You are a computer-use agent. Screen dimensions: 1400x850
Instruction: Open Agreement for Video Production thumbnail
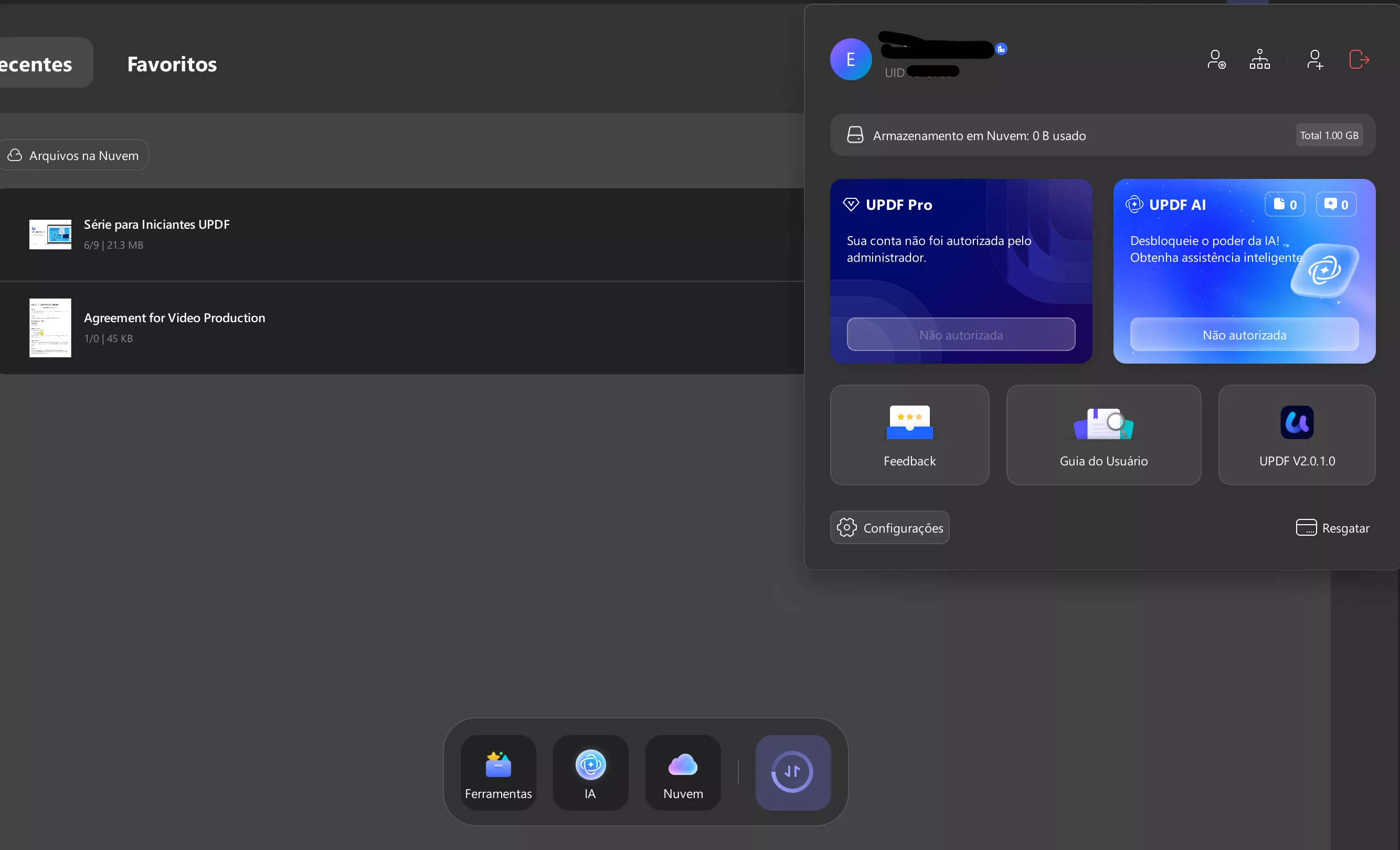click(x=50, y=328)
